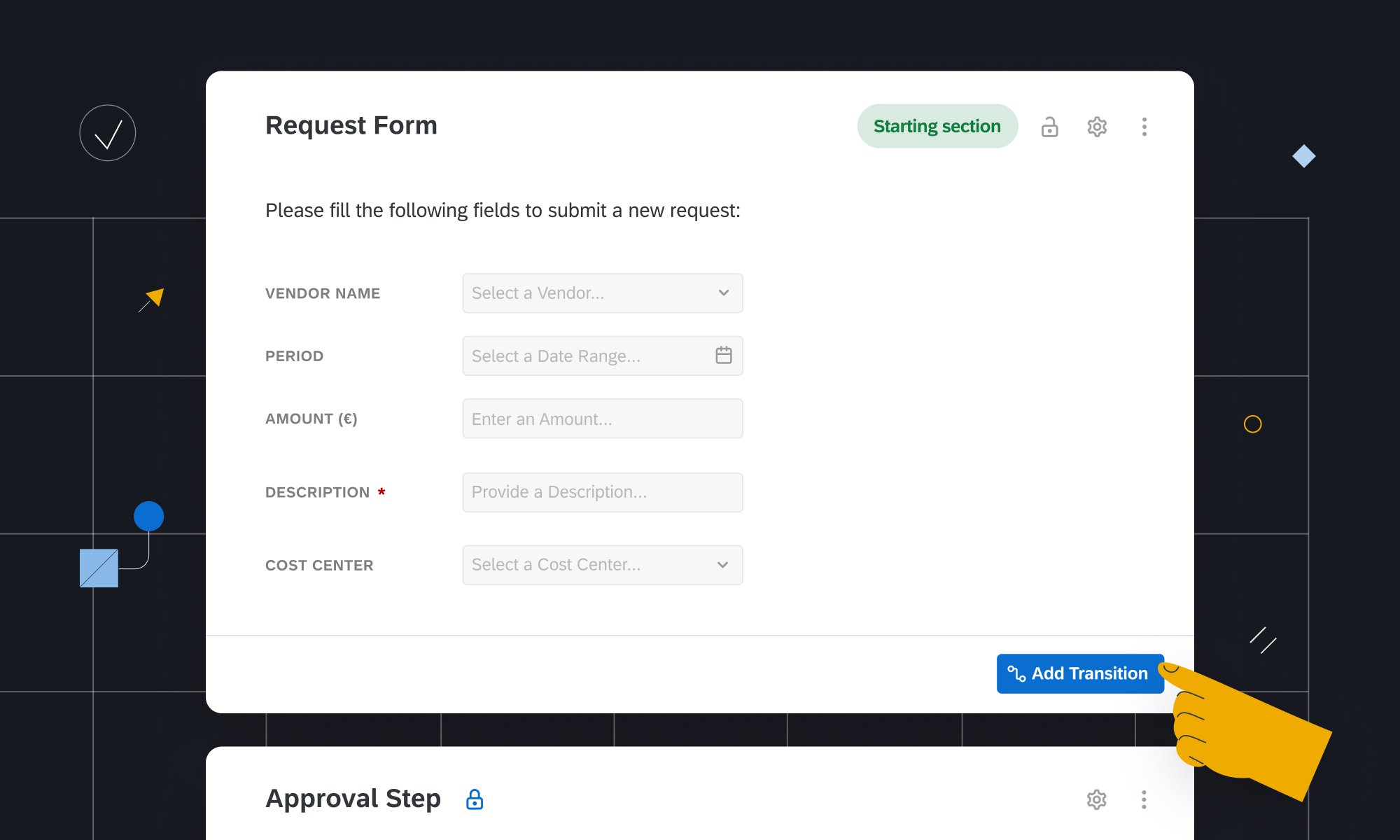Click the Add Transition button

[1079, 673]
